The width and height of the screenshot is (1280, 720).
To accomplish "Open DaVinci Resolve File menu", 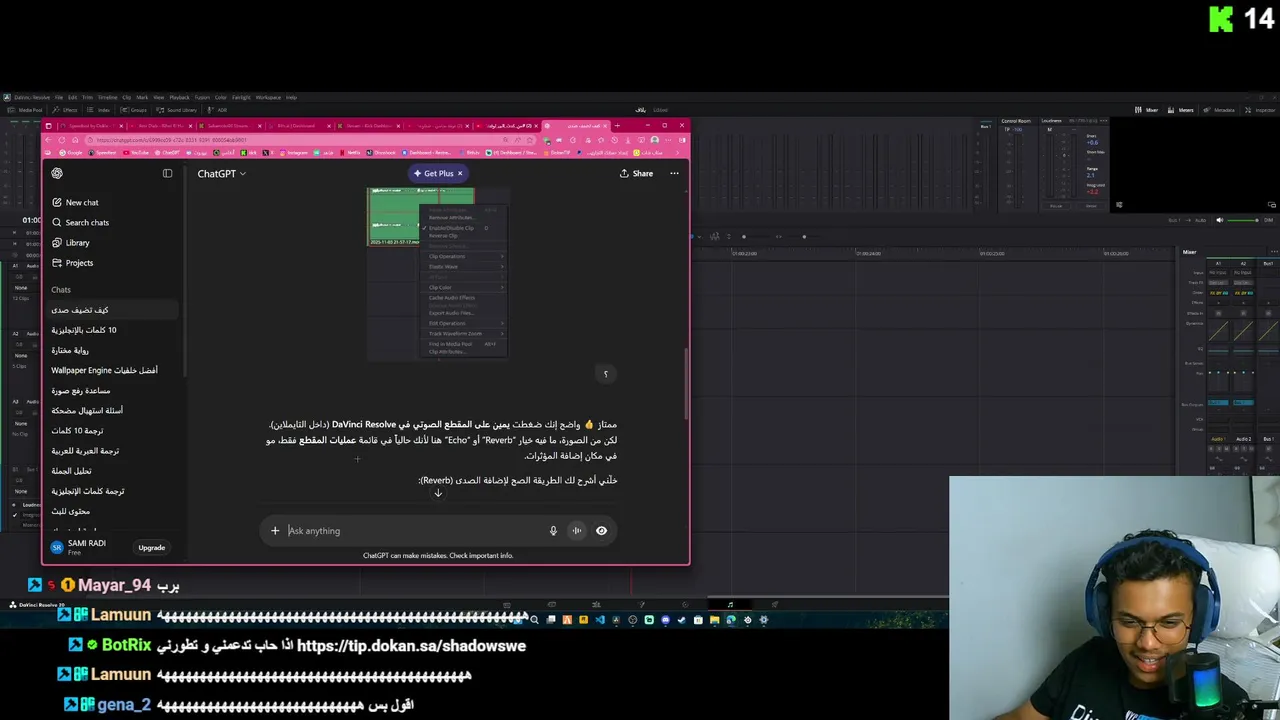I will pyautogui.click(x=59, y=97).
